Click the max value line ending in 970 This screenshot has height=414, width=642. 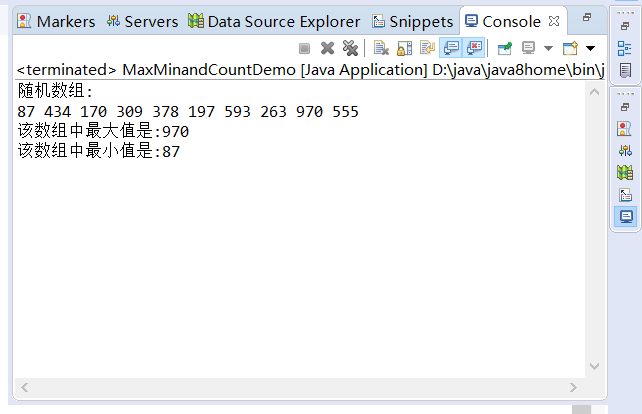click(x=103, y=131)
